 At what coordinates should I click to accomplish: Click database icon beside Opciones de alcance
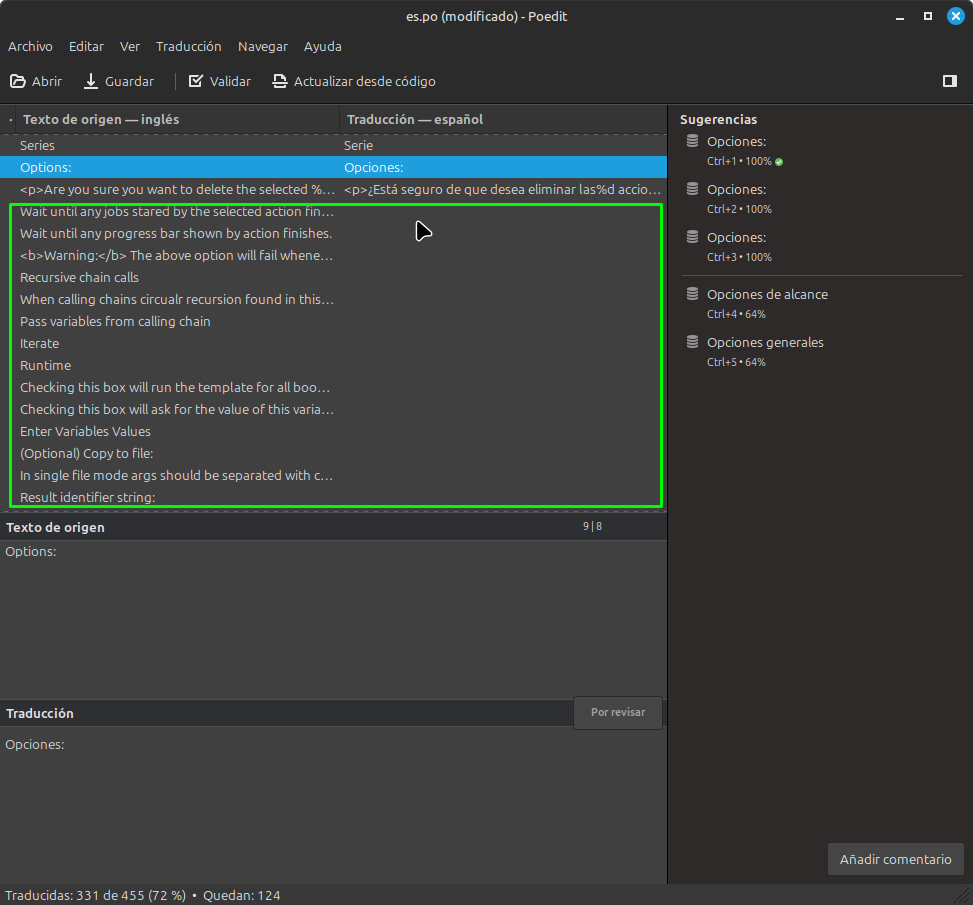[692, 294]
